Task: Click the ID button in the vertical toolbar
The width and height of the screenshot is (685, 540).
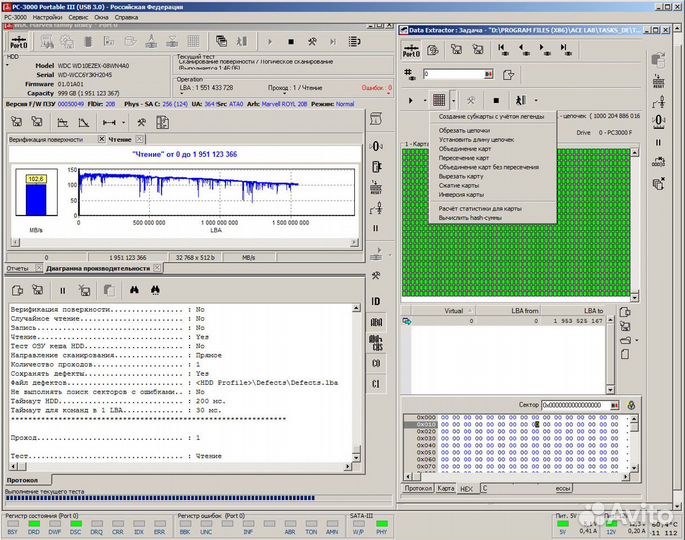Action: 376,301
